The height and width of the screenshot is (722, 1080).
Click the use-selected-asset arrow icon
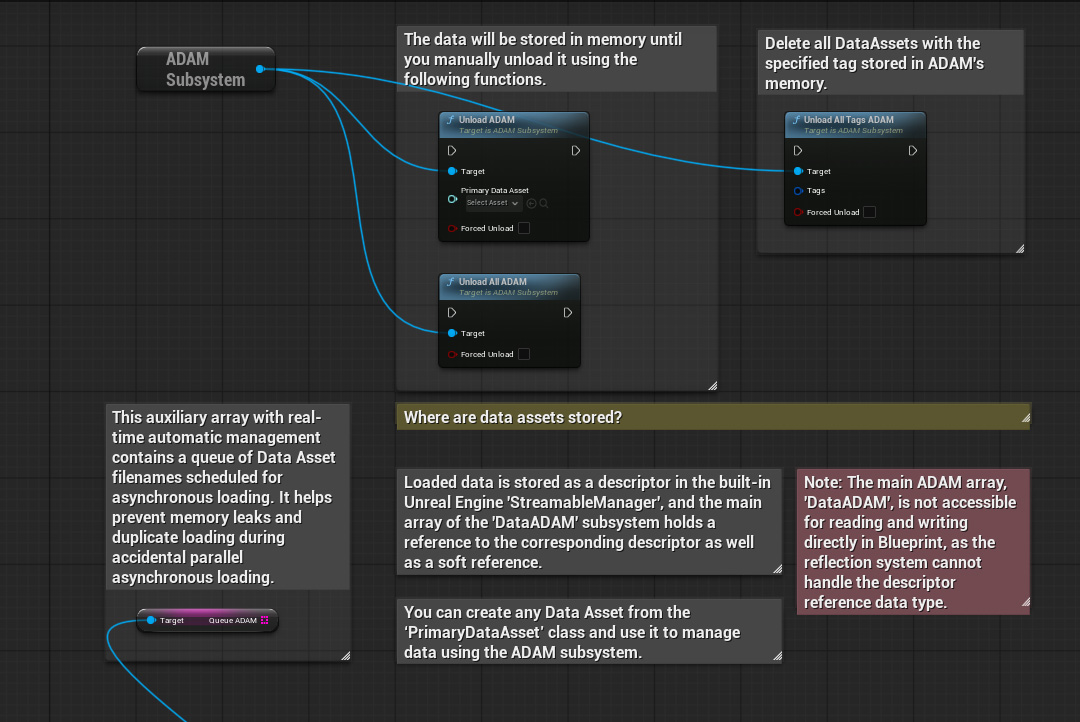tap(531, 203)
